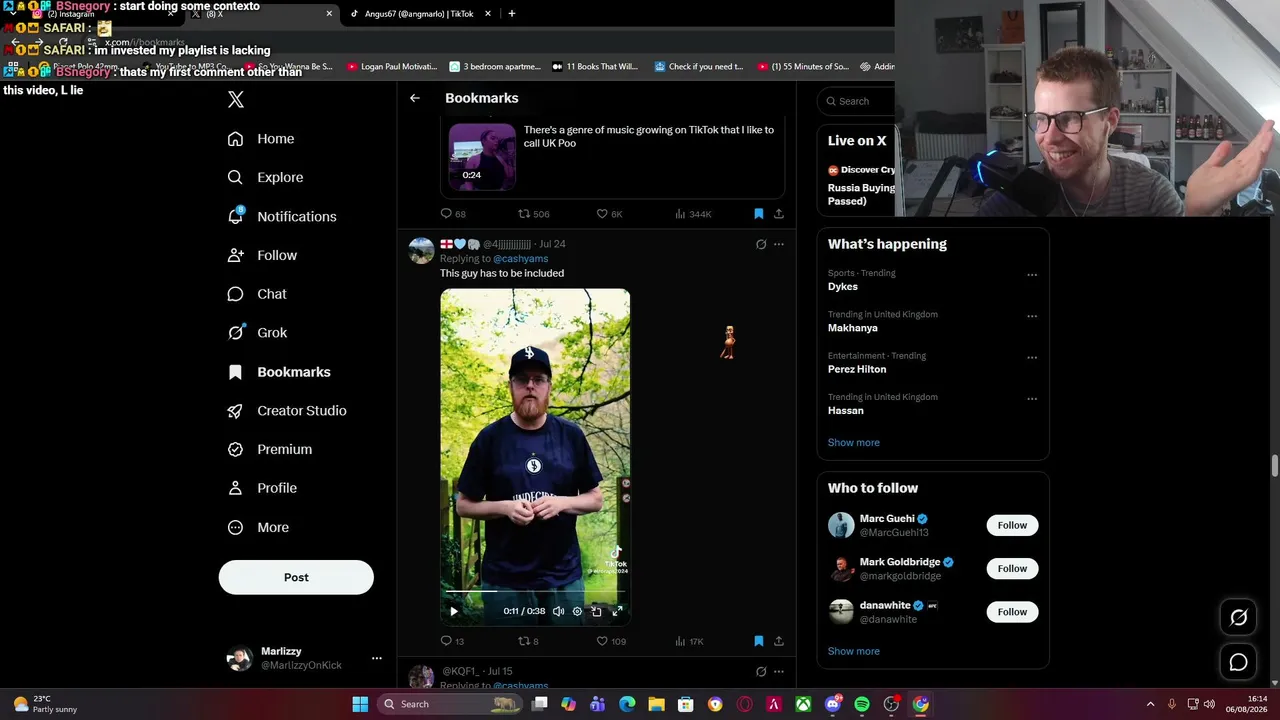Image resolution: width=1280 pixels, height=720 pixels.
Task: Reply to the 'This guy has to be included' post
Action: [x=452, y=641]
